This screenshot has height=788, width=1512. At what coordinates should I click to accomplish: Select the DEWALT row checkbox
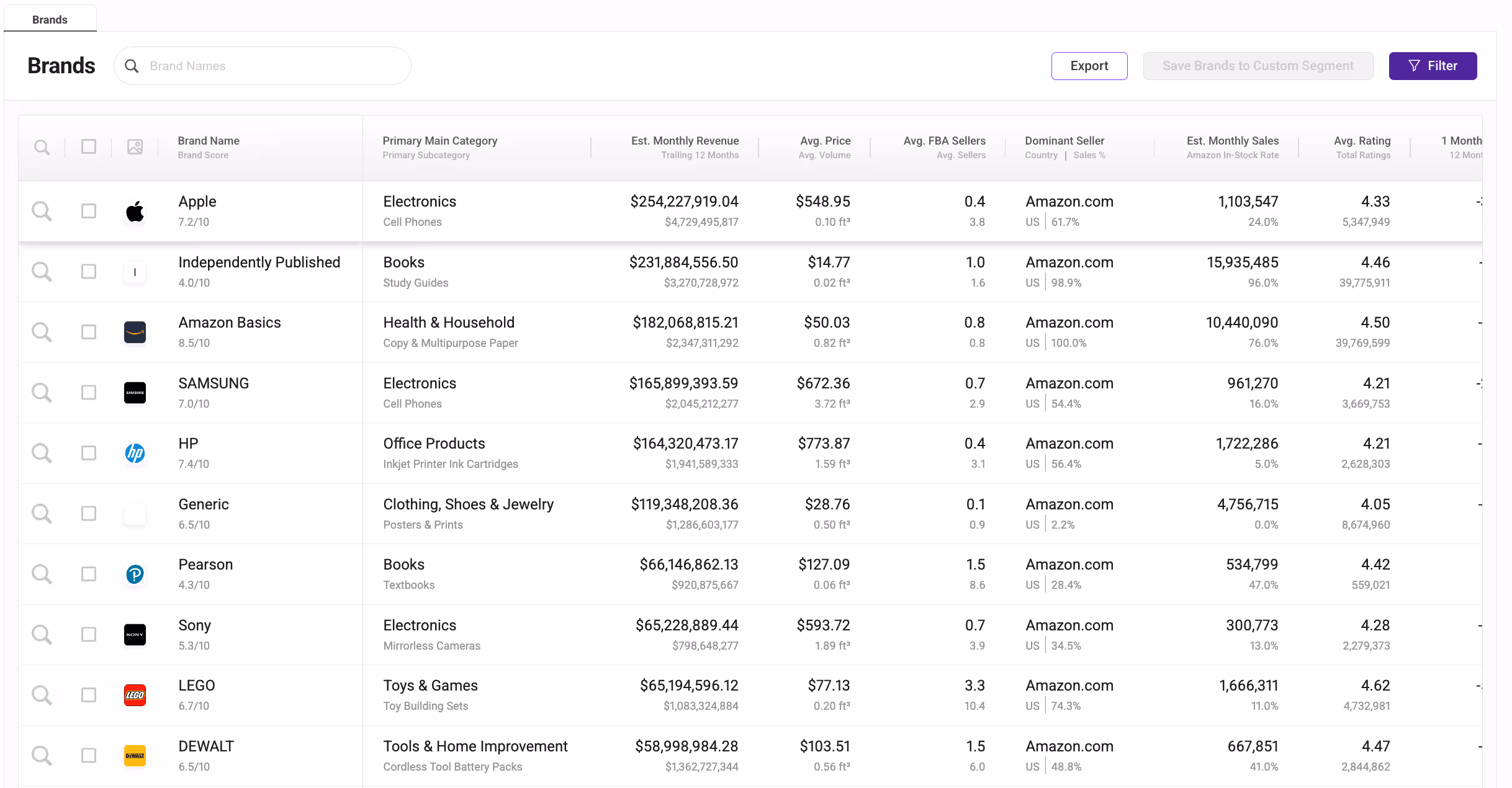pyautogui.click(x=89, y=756)
